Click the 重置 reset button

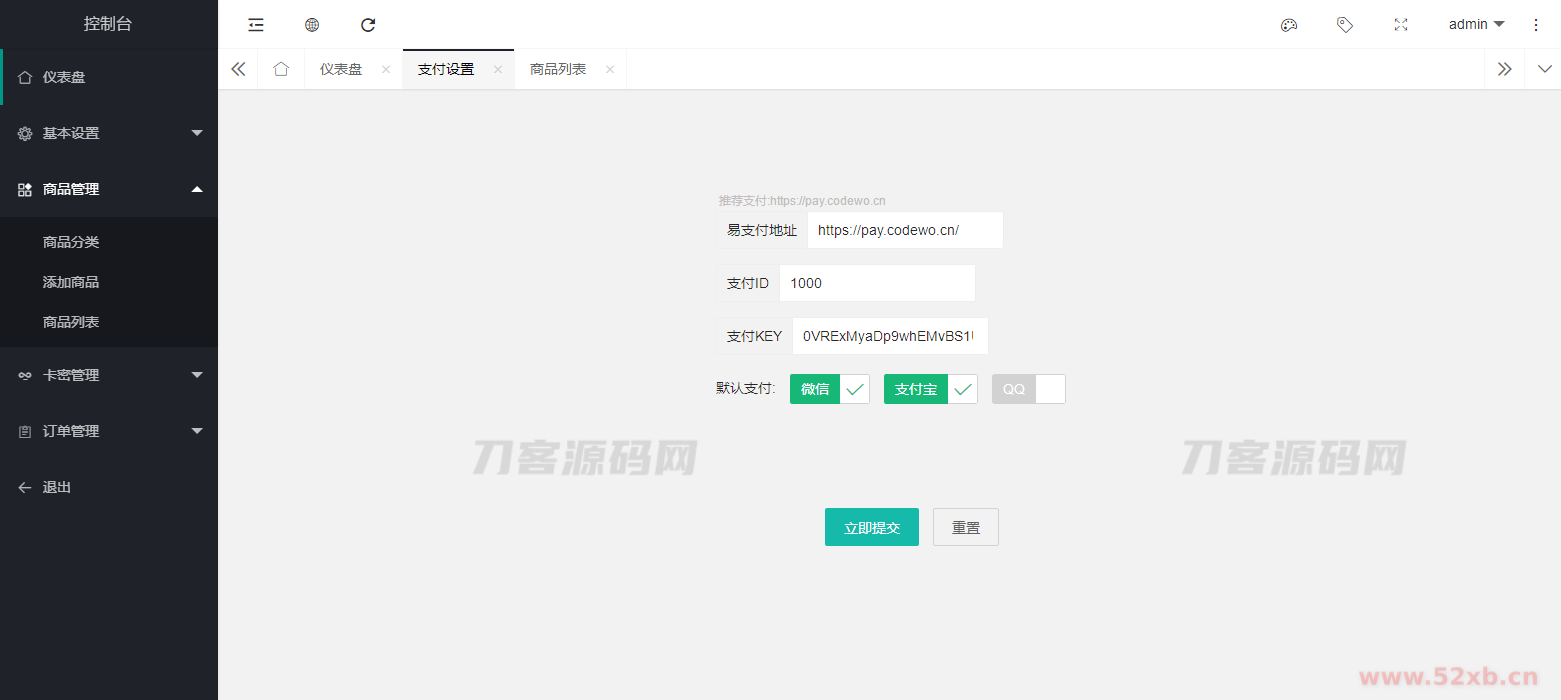pyautogui.click(x=965, y=527)
